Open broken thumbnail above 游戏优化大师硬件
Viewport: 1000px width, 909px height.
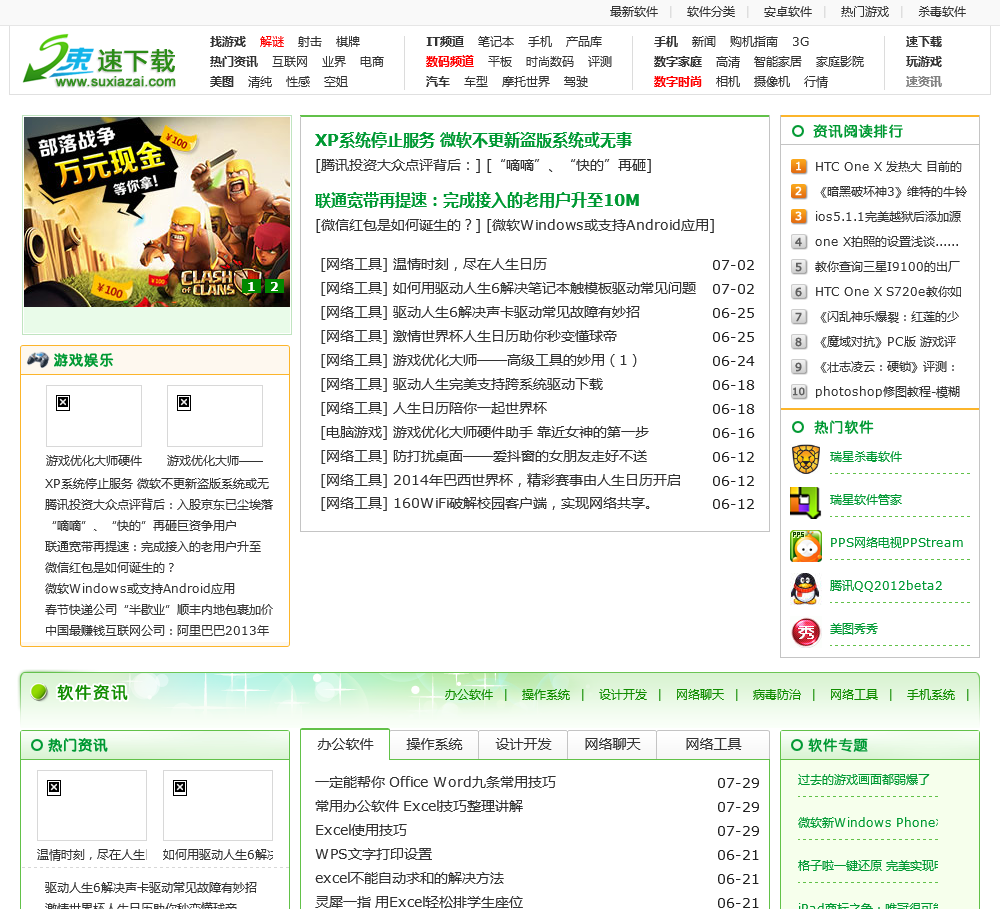[94, 416]
